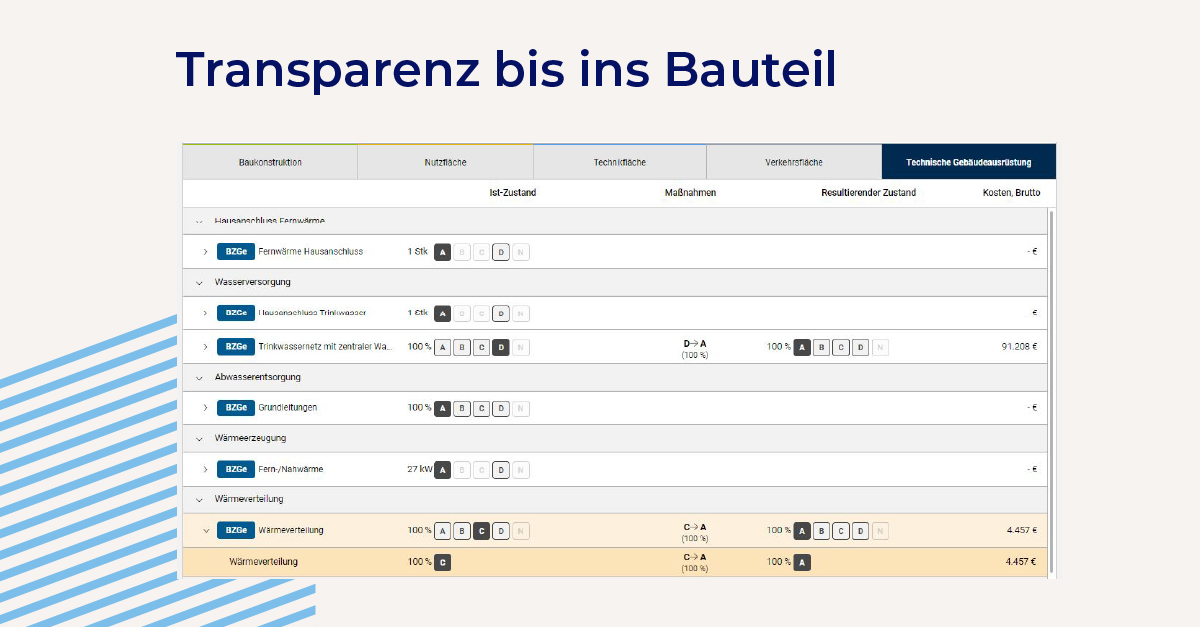1200x627 pixels.
Task: Click BZGe badge beside Grundleitungen
Action: pos(236,408)
